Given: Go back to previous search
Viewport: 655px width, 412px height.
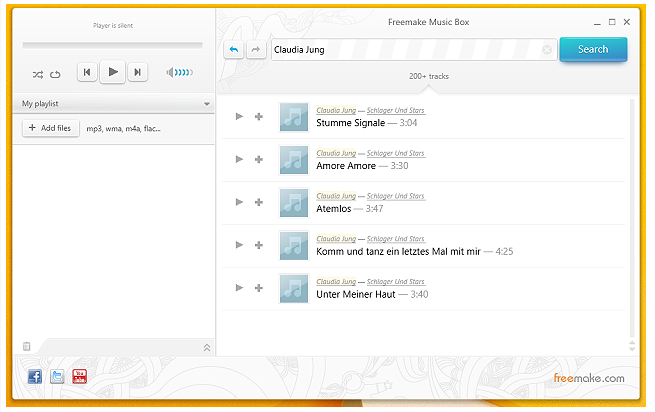Looking at the screenshot, I should 234,50.
